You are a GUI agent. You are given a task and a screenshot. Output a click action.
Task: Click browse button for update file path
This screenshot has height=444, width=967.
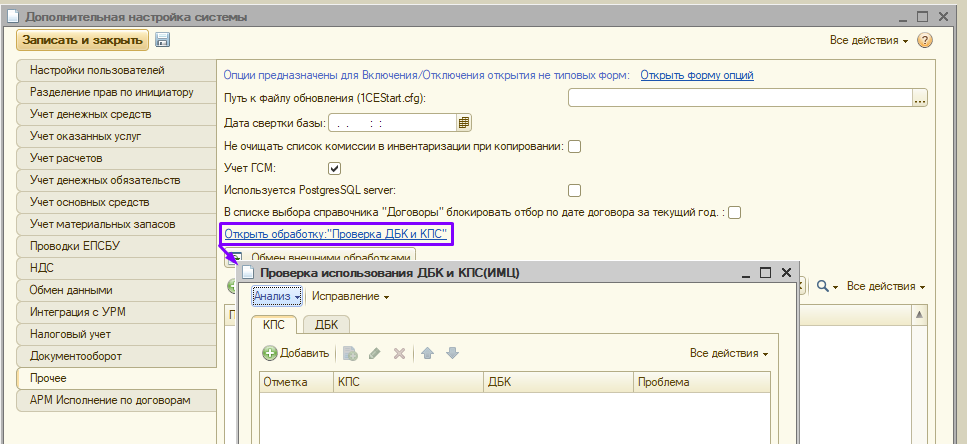tap(920, 98)
